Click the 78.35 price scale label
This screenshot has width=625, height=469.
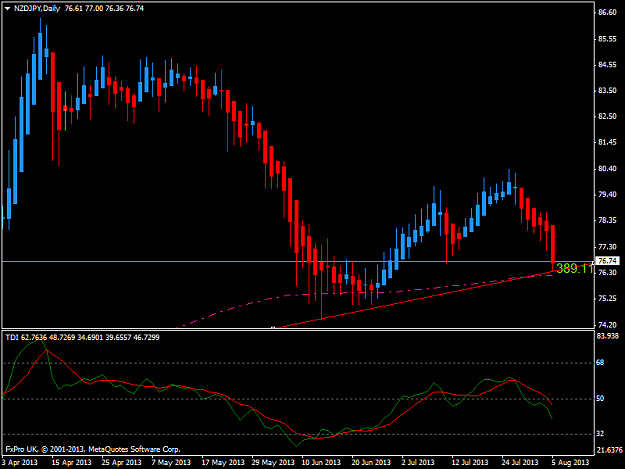tap(607, 220)
